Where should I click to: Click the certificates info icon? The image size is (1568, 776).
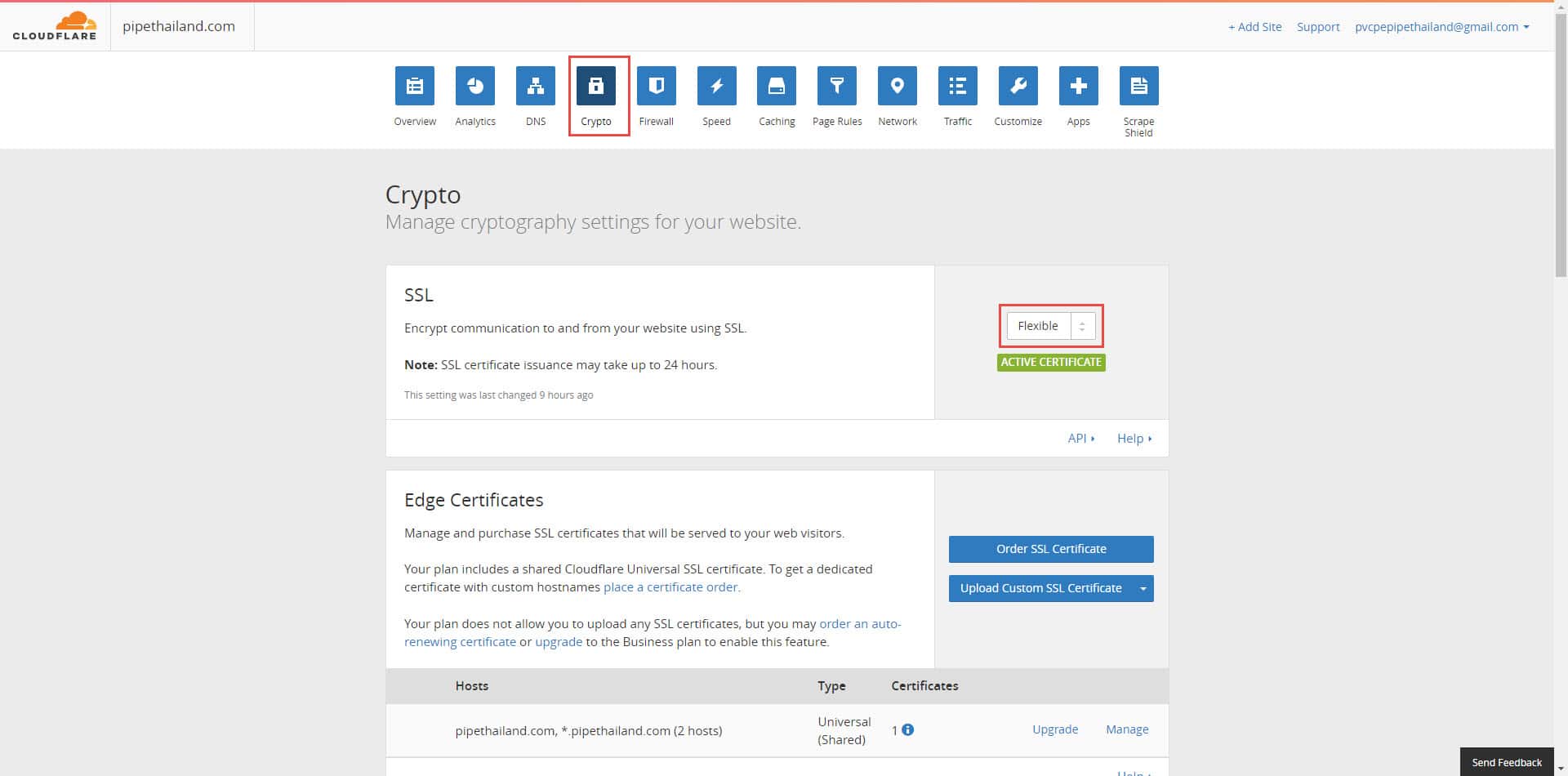coord(908,729)
